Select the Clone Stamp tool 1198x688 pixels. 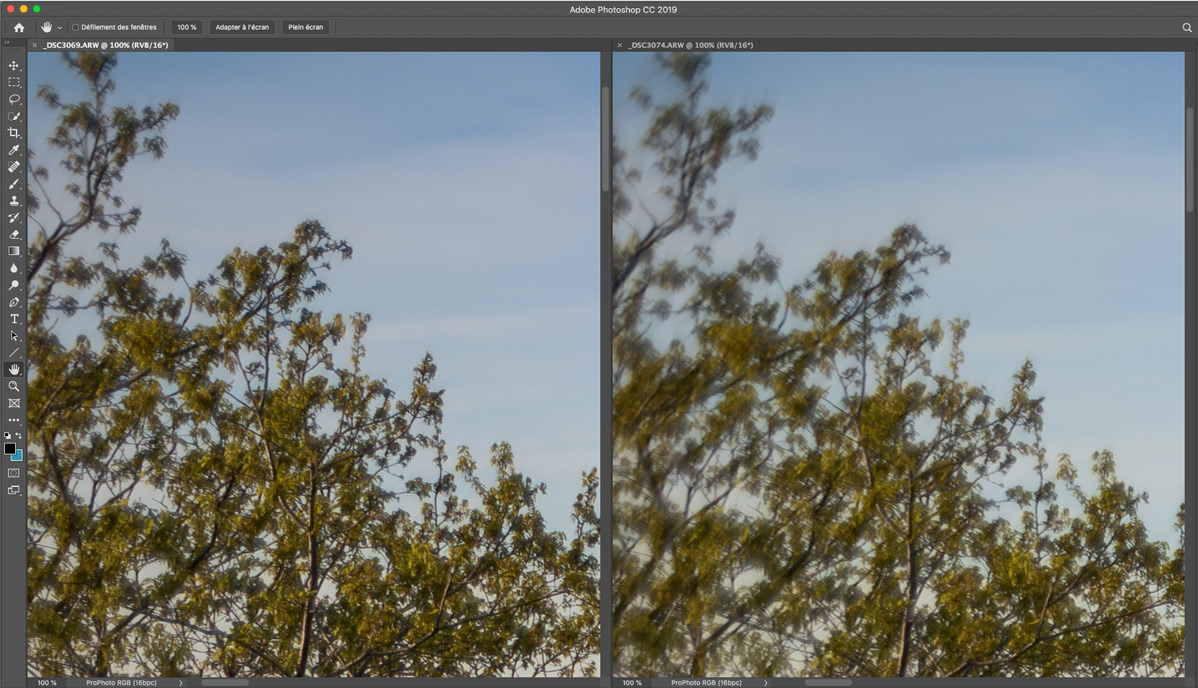click(14, 201)
